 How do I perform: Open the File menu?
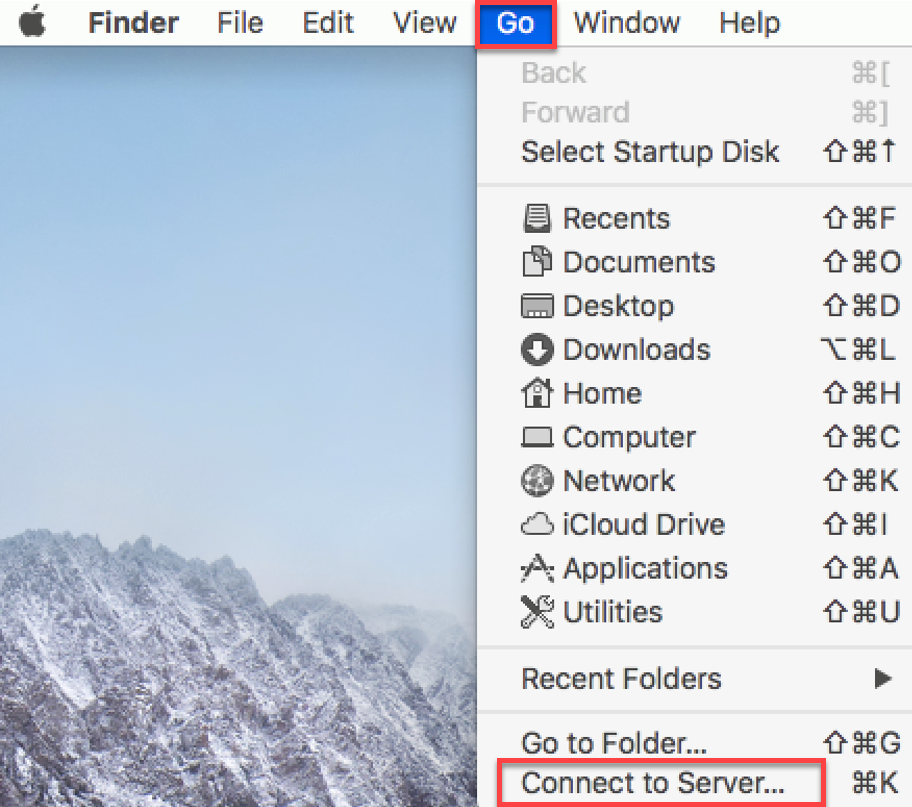pyautogui.click(x=240, y=23)
